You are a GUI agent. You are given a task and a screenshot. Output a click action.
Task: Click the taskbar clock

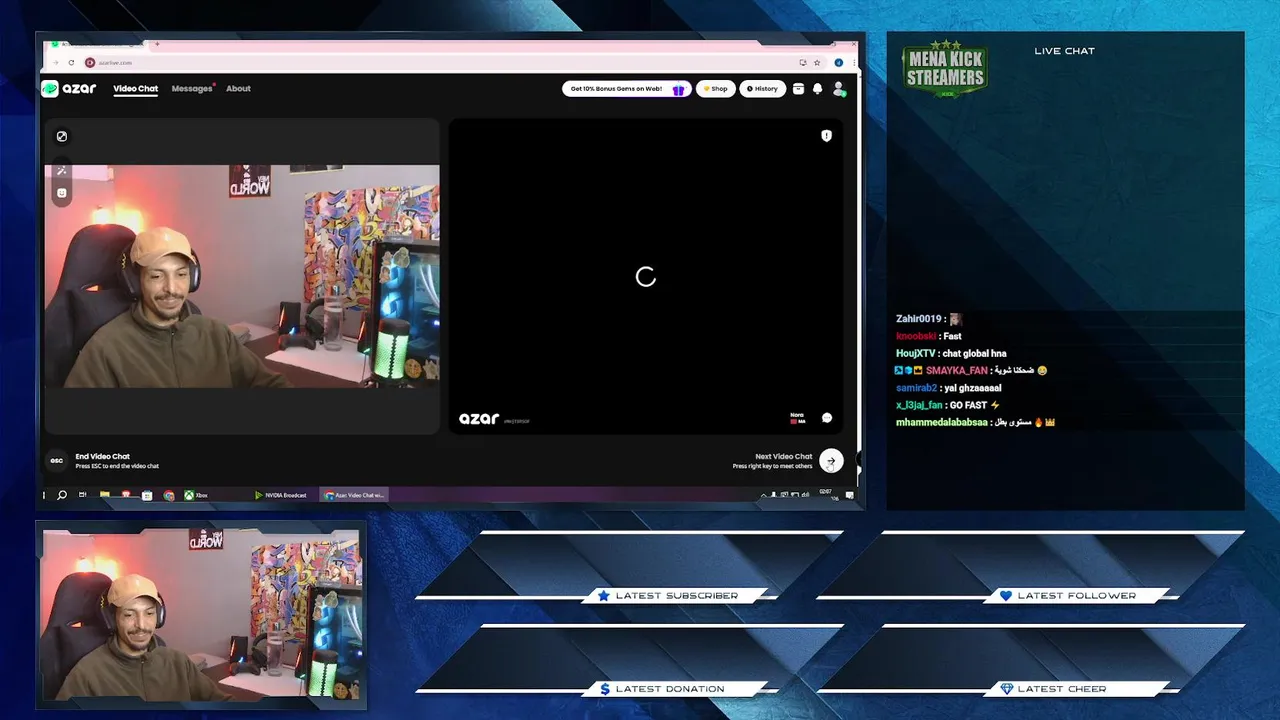(x=826, y=494)
